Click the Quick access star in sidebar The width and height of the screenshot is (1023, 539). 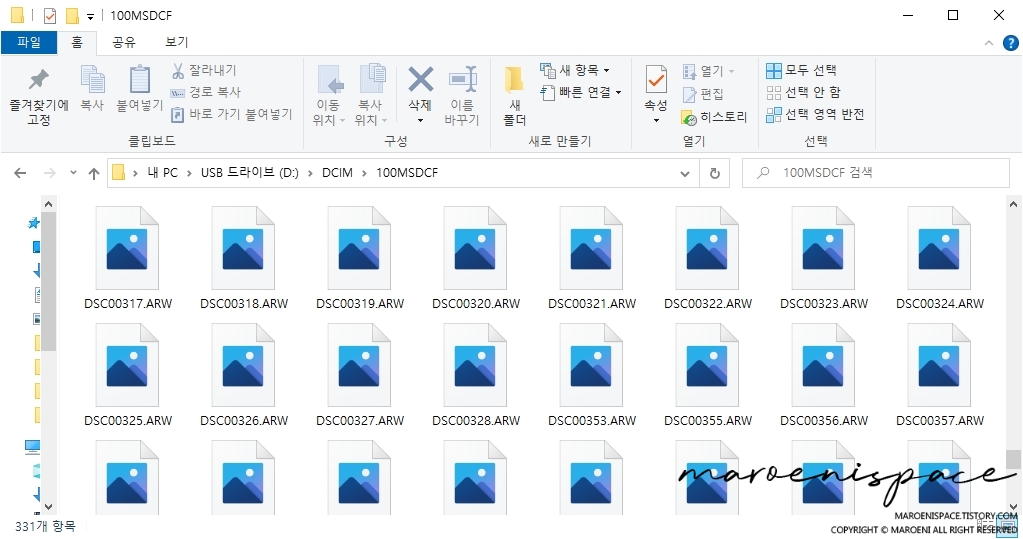click(33, 223)
